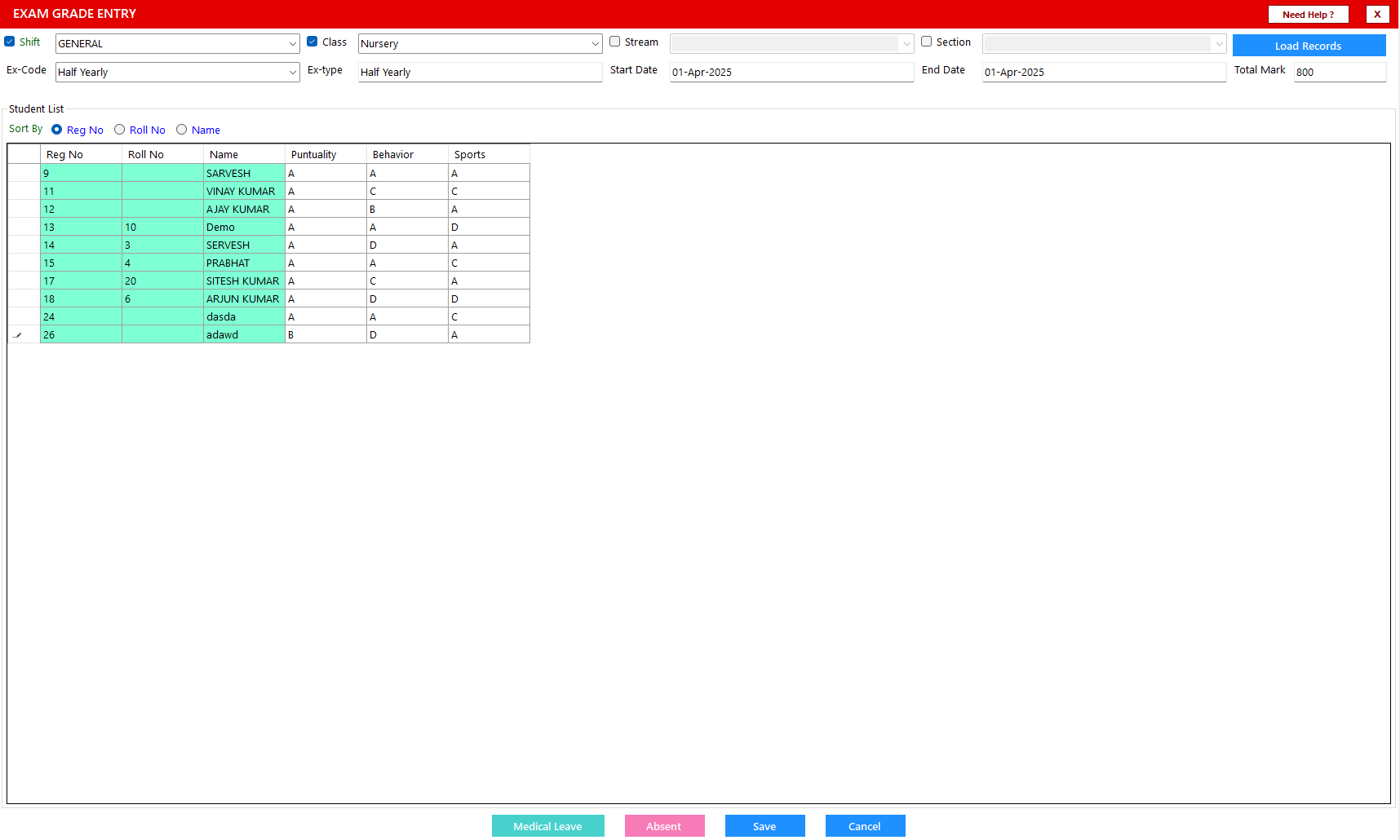Select the AJAY KUMAR name cell

tap(245, 209)
